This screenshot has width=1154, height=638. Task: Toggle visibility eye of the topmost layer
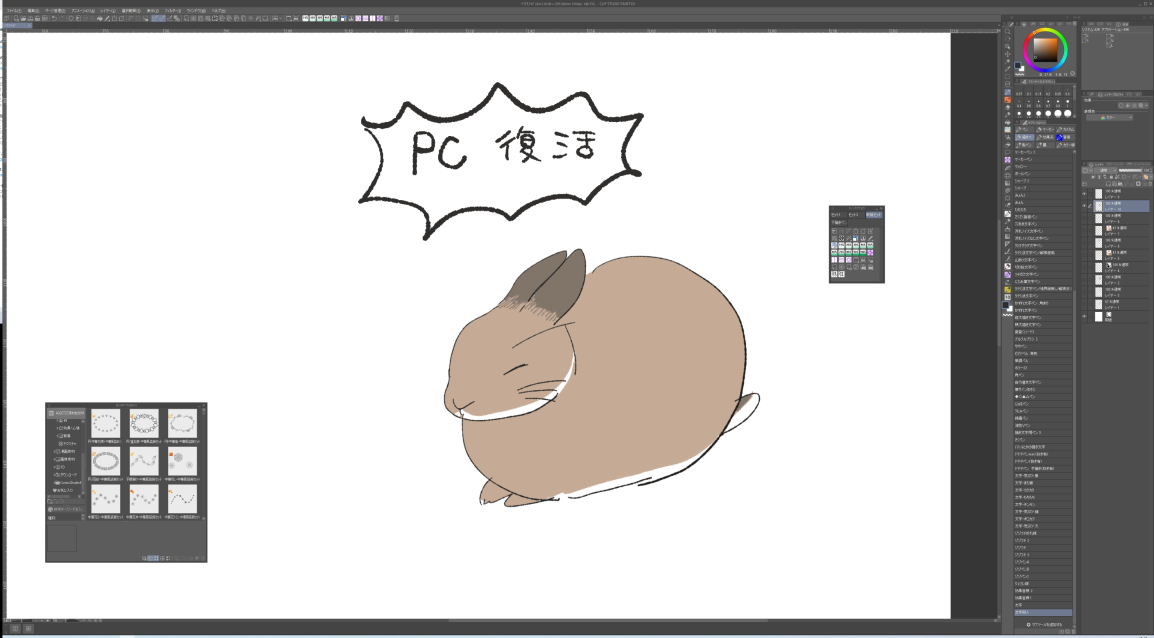pyautogui.click(x=1084, y=194)
